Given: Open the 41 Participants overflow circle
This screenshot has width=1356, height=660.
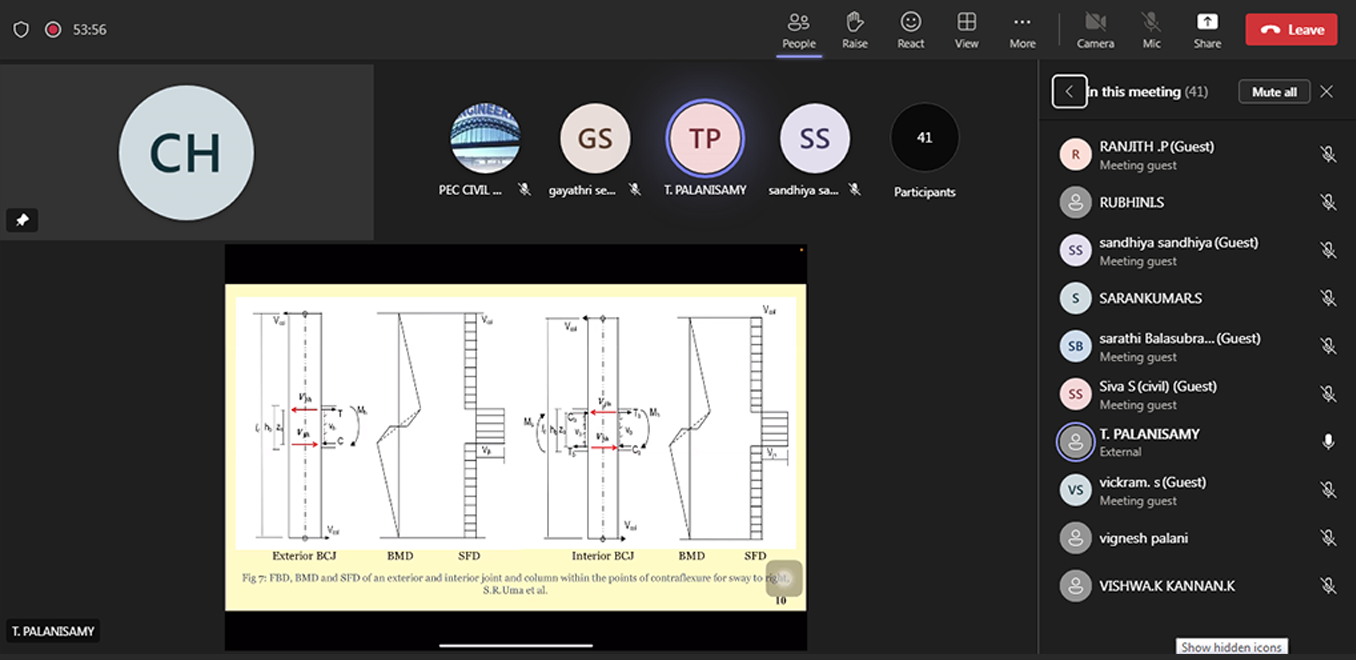Looking at the screenshot, I should [924, 138].
